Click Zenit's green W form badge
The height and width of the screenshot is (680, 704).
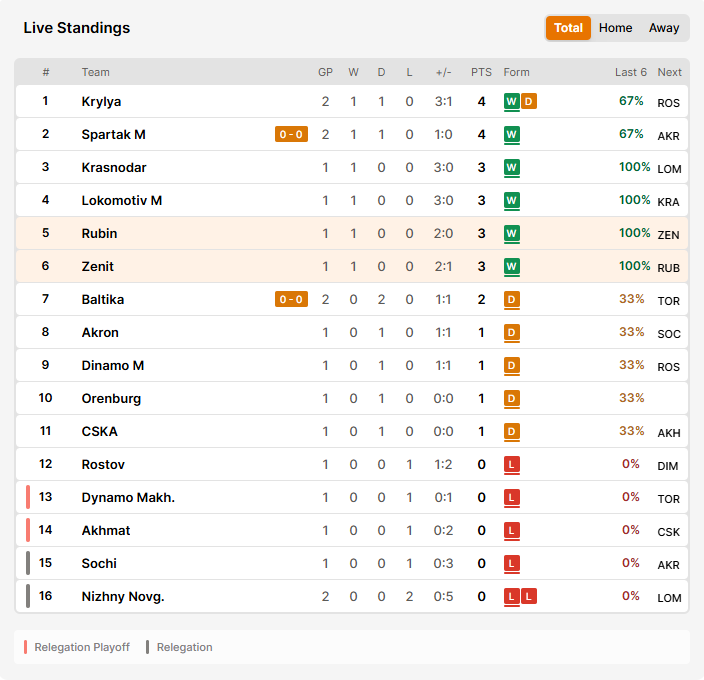pyautogui.click(x=511, y=267)
